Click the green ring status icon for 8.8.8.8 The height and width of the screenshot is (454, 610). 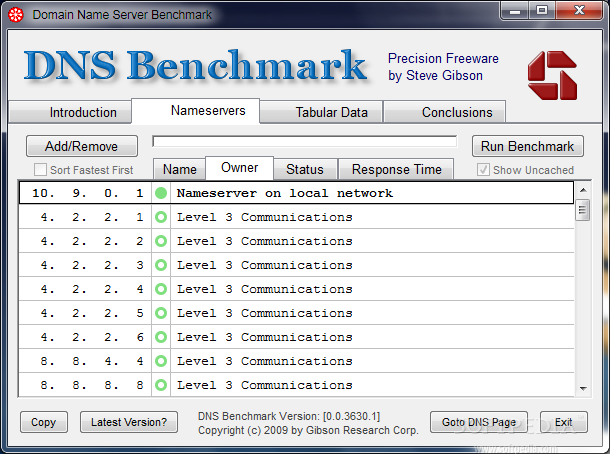pos(161,385)
